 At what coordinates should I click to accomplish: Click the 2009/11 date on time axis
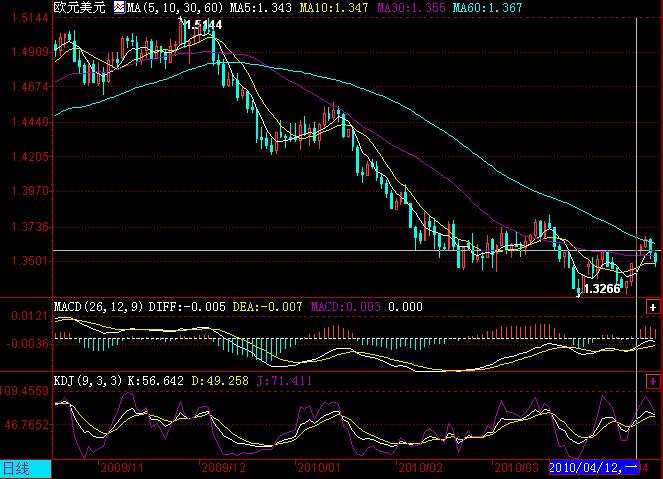click(x=122, y=468)
